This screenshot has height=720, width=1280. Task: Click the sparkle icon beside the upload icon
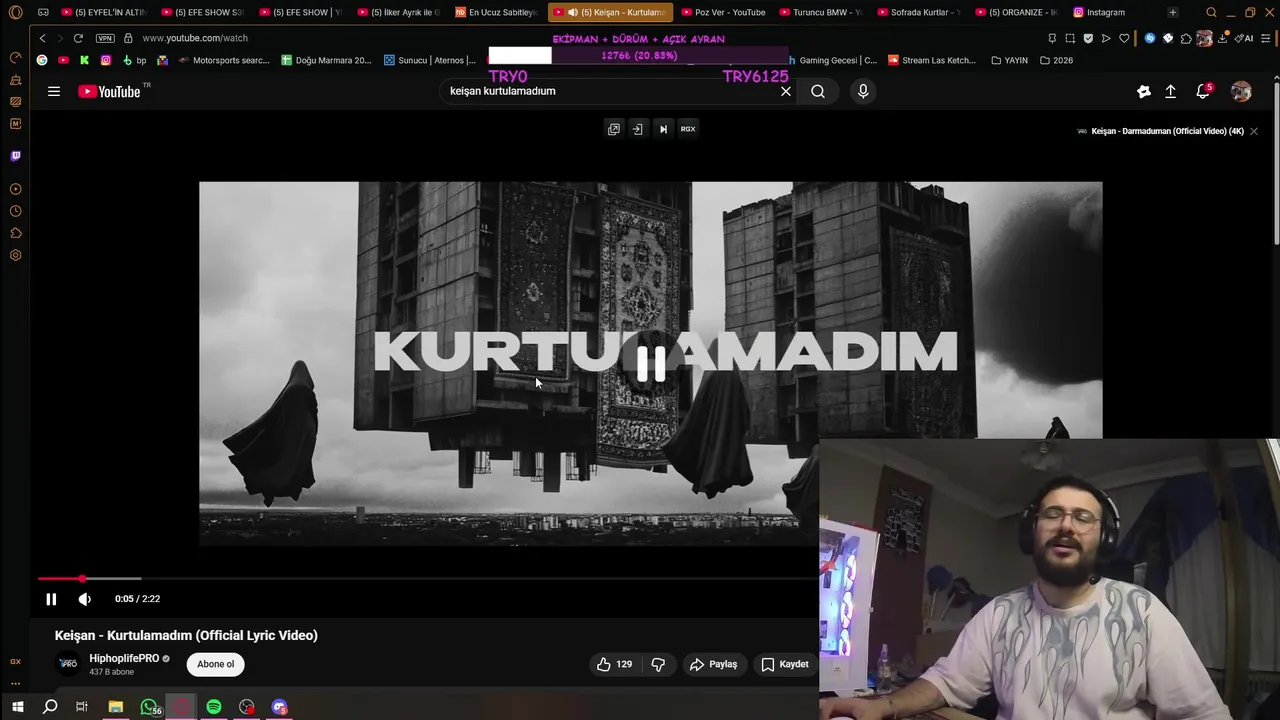(x=1144, y=91)
